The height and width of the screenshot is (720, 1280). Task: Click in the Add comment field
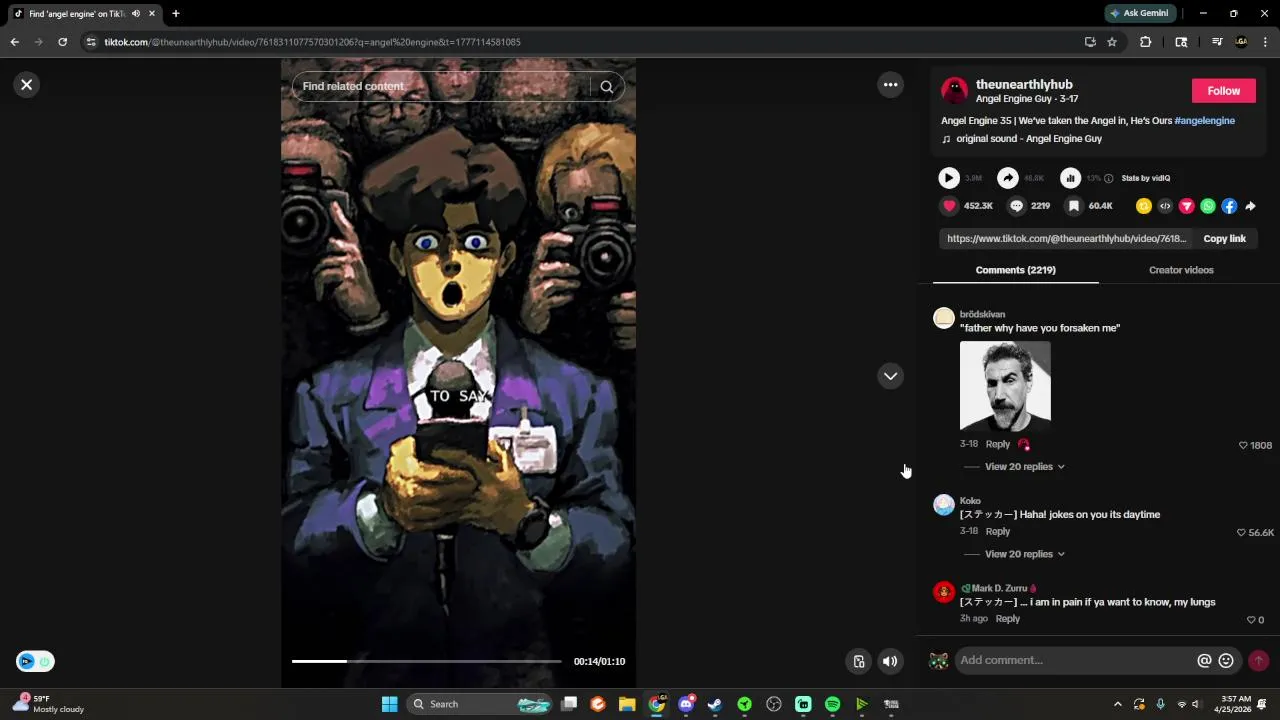(1075, 660)
